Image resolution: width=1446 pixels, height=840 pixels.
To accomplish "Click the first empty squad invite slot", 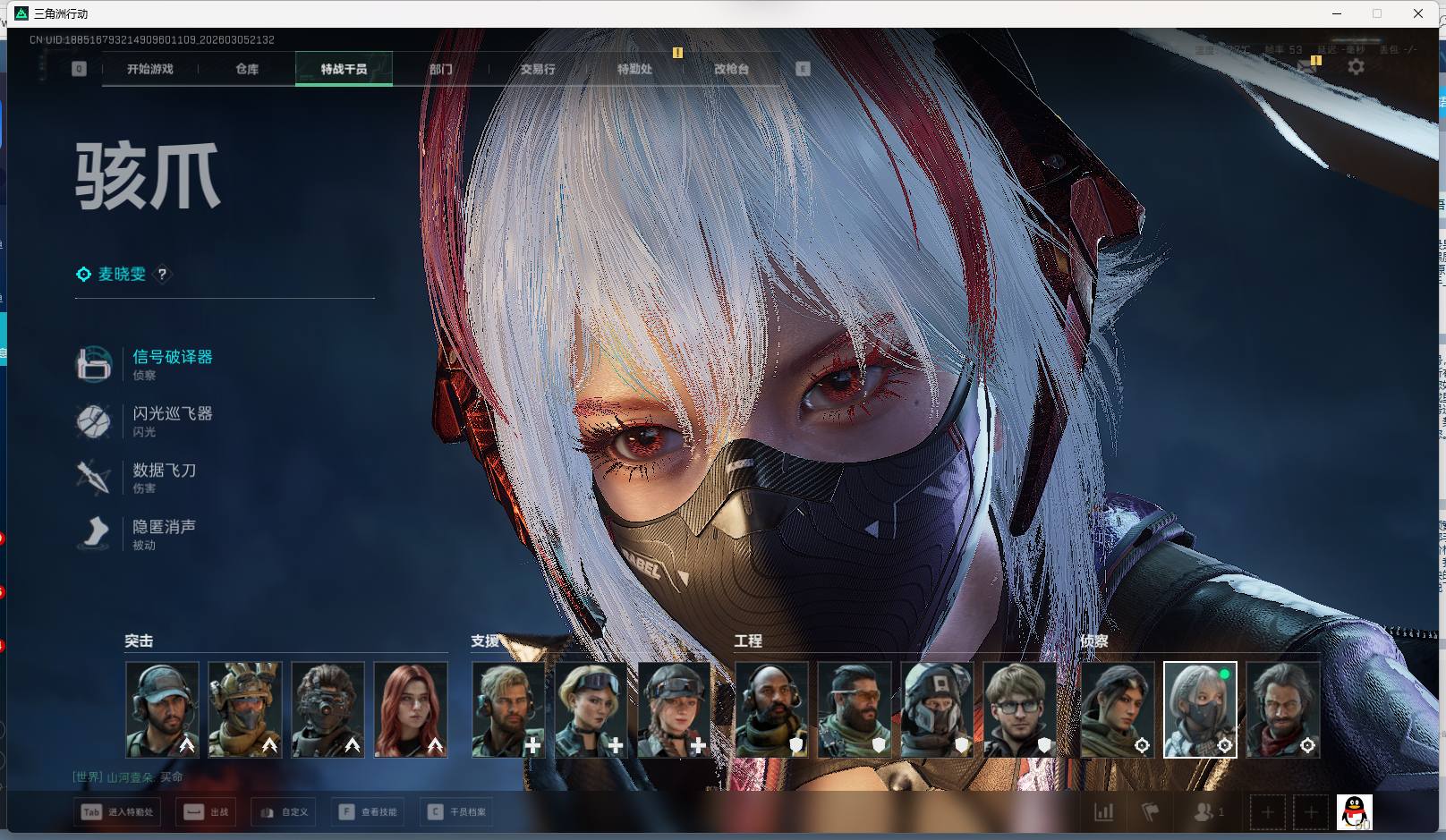I will click(x=1267, y=812).
